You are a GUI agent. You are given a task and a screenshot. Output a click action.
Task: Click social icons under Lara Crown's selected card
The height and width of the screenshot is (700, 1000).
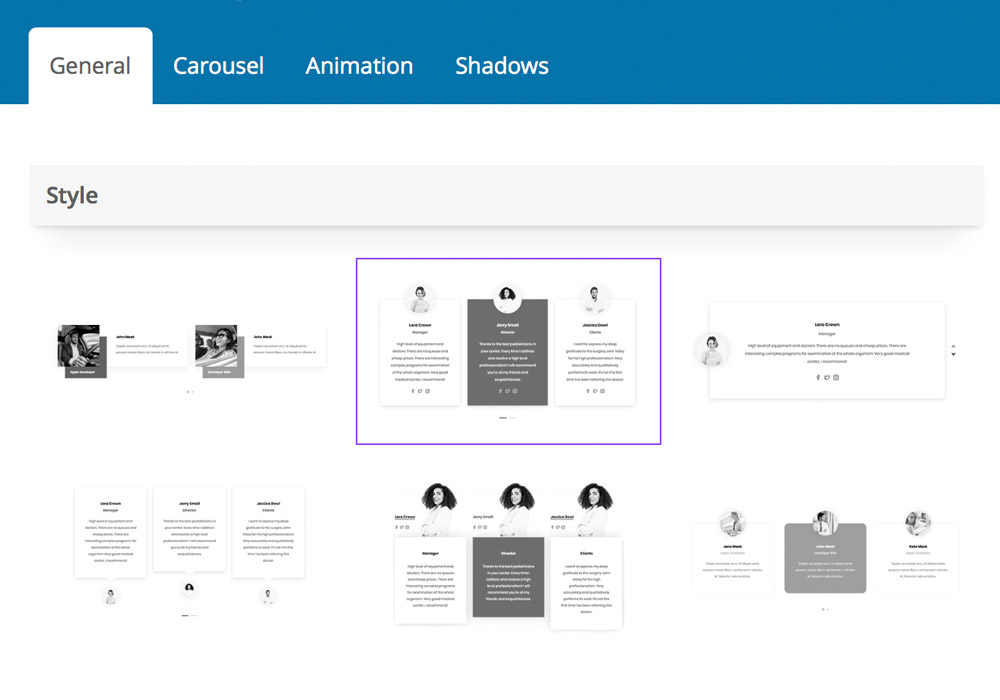coord(420,391)
